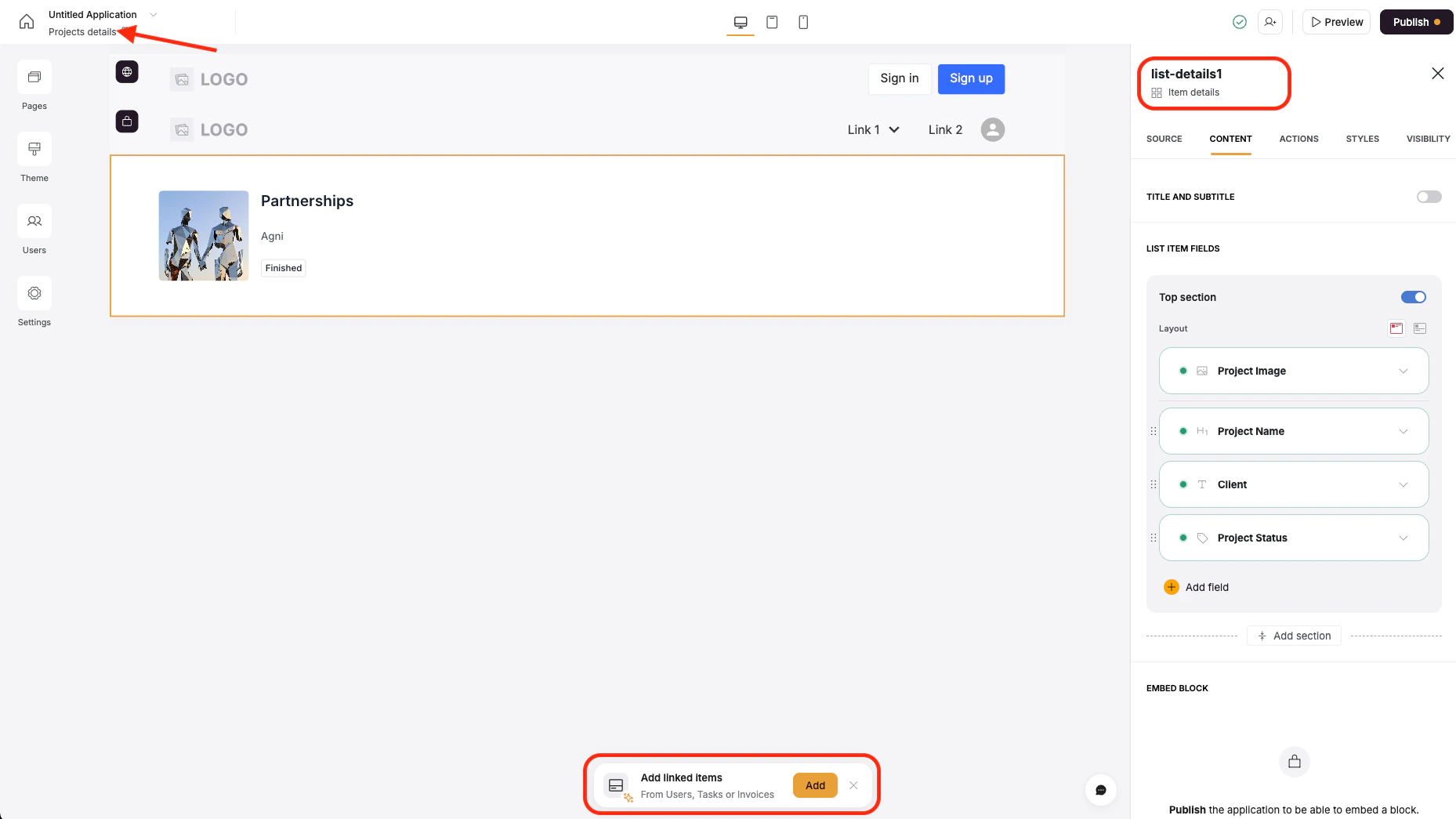Click the list-details1 block title

coord(1186,74)
